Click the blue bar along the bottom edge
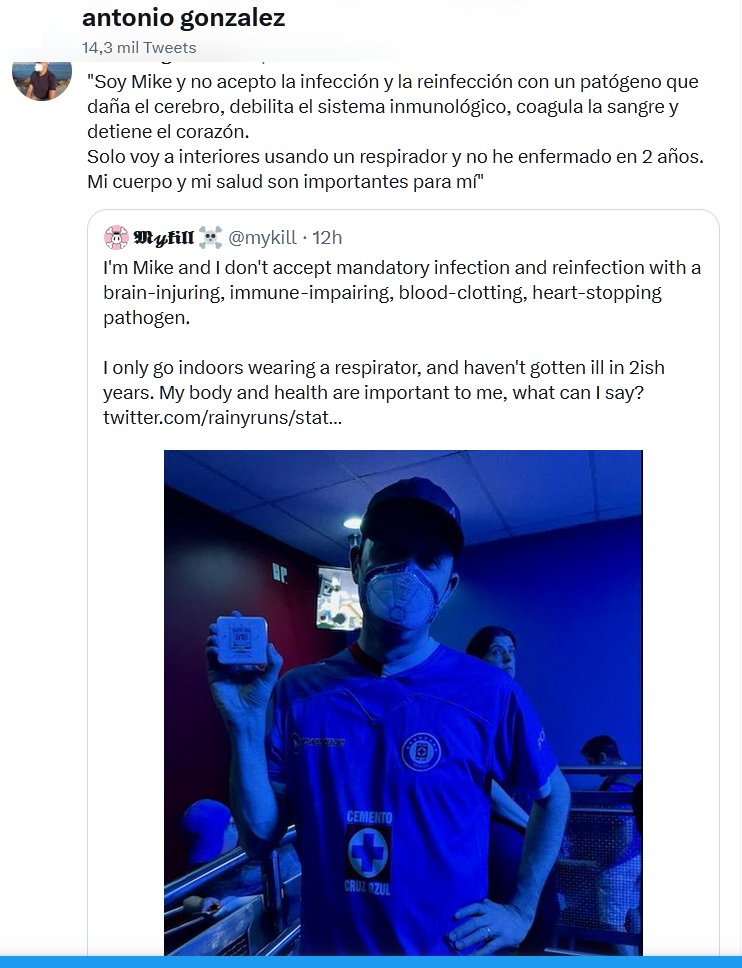The height and width of the screenshot is (968, 742). point(371,961)
